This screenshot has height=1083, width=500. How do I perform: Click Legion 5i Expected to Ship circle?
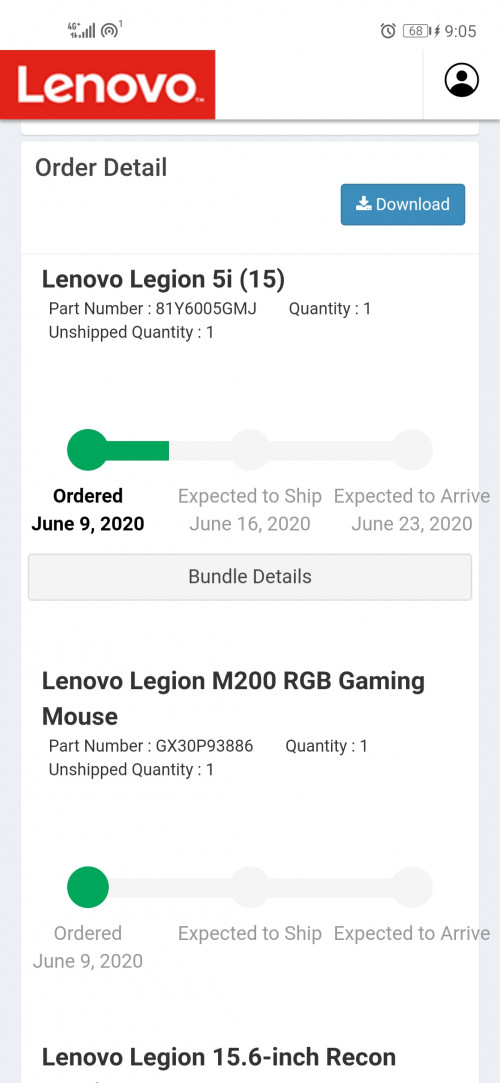(x=250, y=450)
